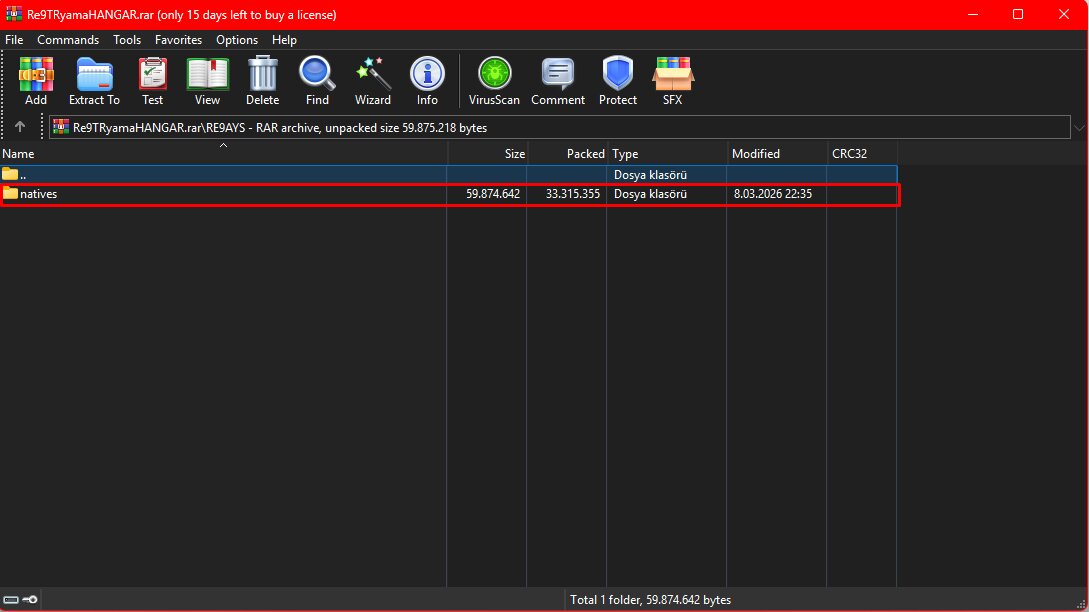Viewport: 1089px width, 612px height.
Task: Open the View tool
Action: 207,81
